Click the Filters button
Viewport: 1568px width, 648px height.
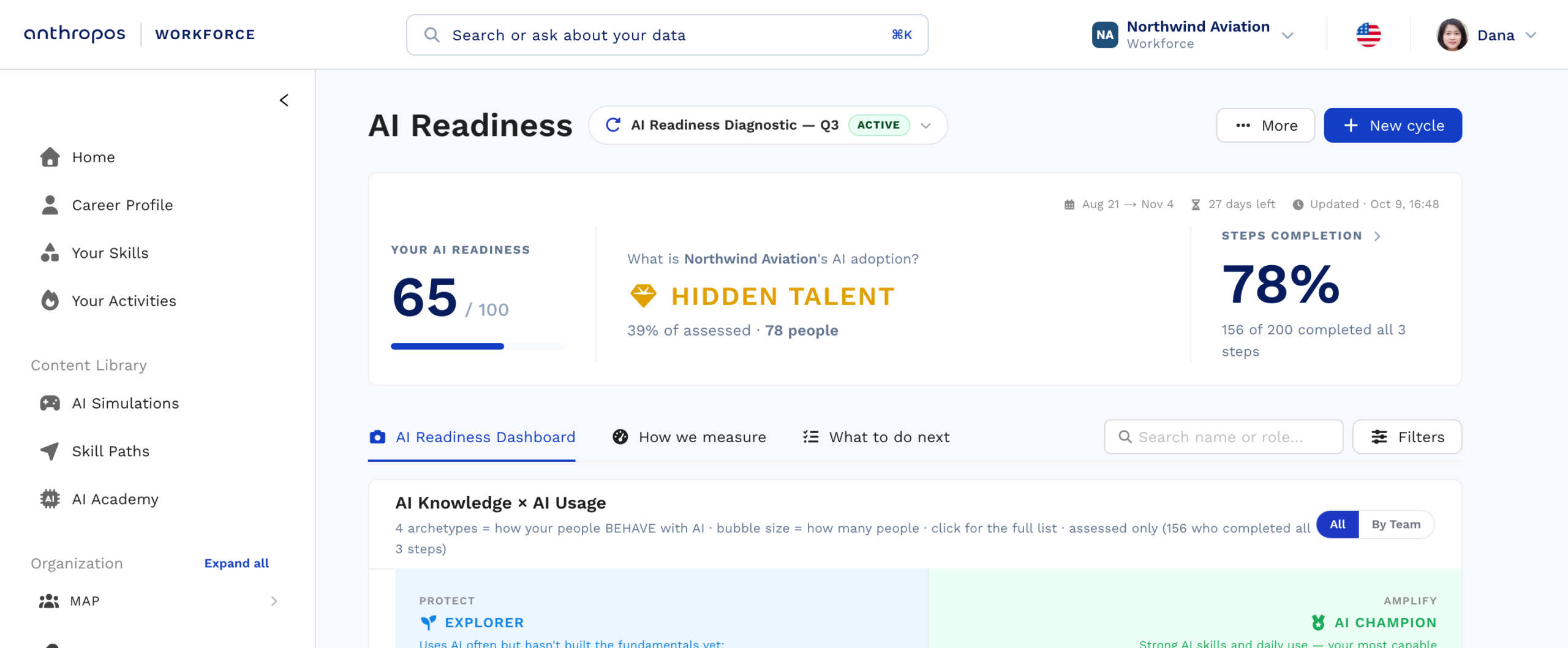pos(1407,437)
